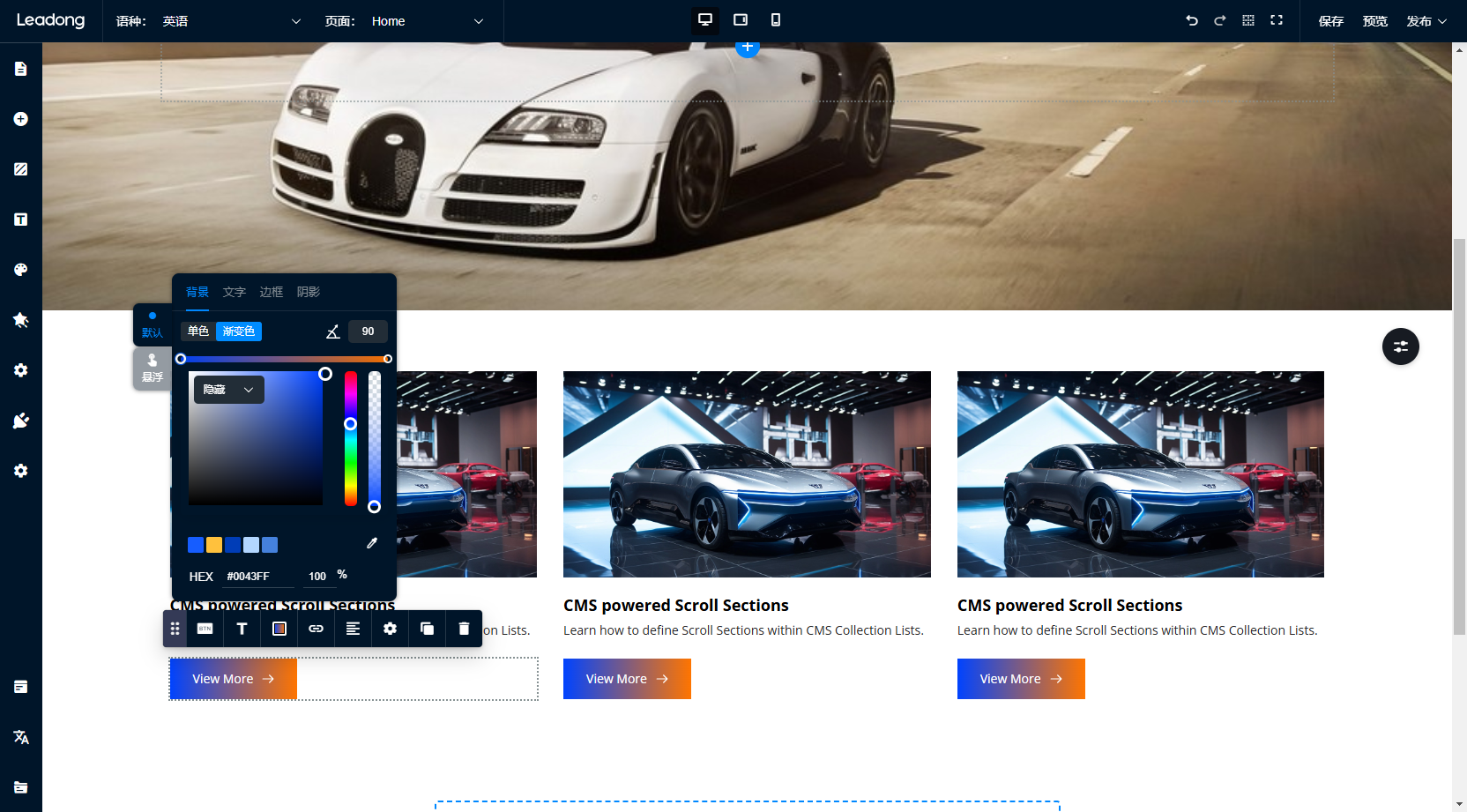Viewport: 1467px width, 812px height.
Task: Undo the last action
Action: pyautogui.click(x=1192, y=20)
